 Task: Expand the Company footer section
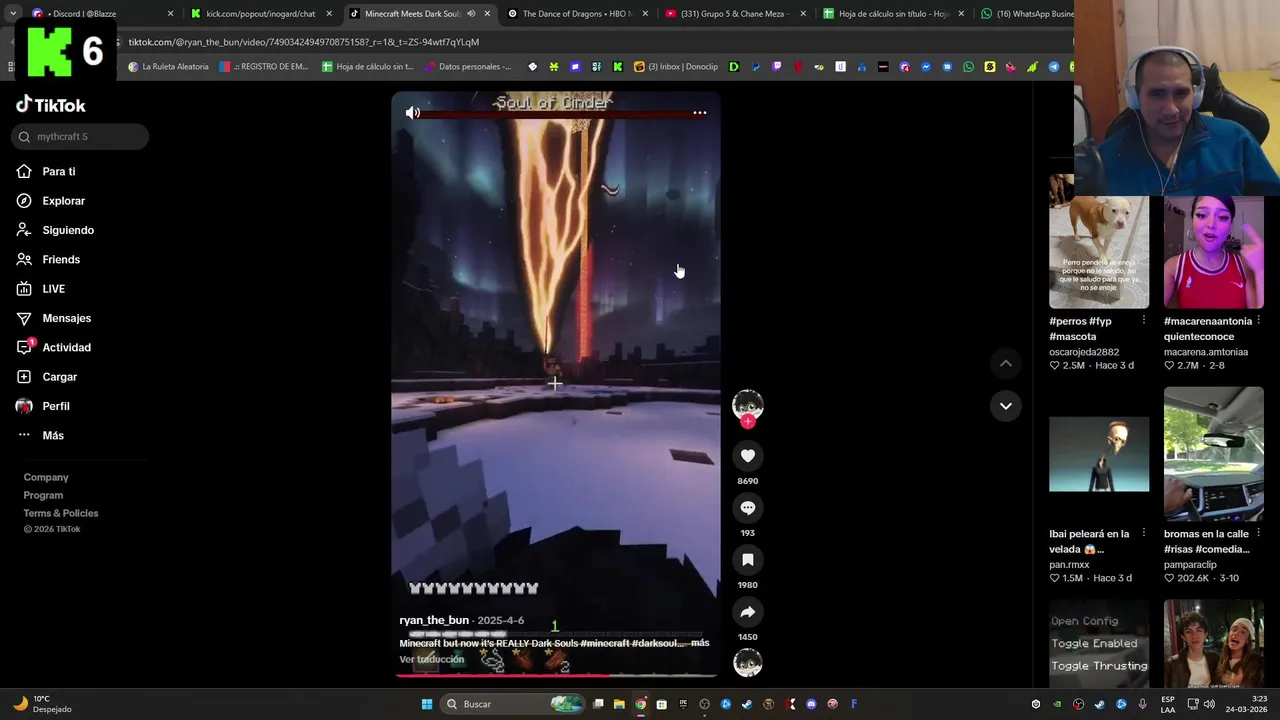tap(46, 477)
